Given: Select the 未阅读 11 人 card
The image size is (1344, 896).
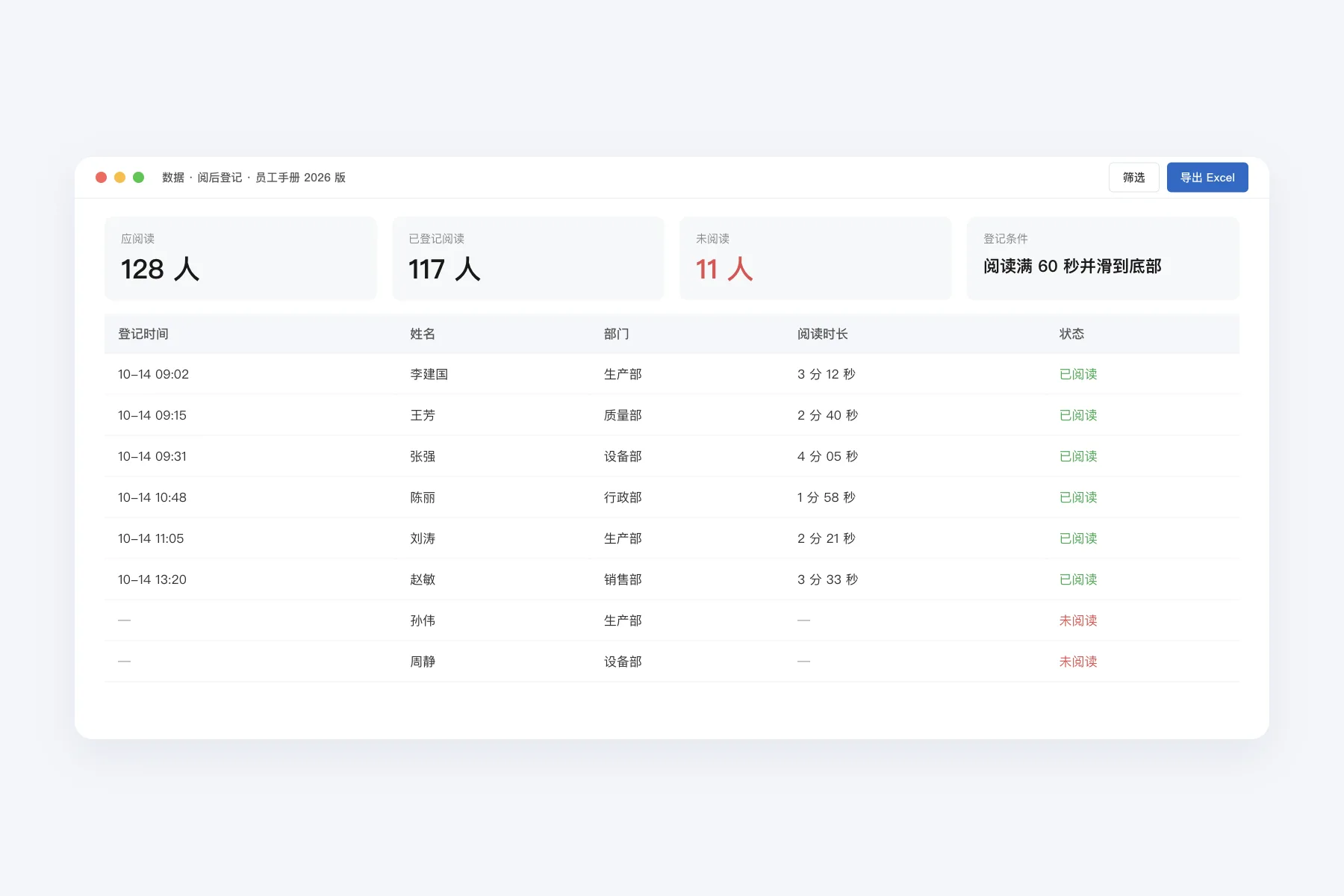Looking at the screenshot, I should coord(815,258).
